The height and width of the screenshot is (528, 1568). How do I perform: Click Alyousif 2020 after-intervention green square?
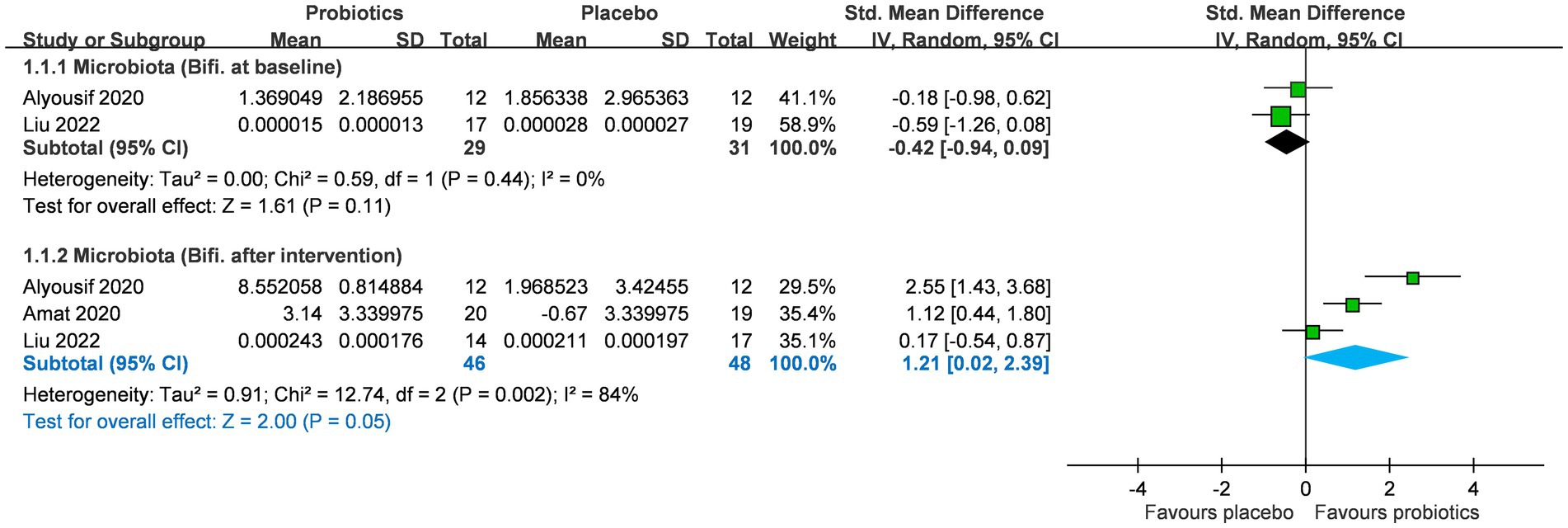pos(1412,278)
